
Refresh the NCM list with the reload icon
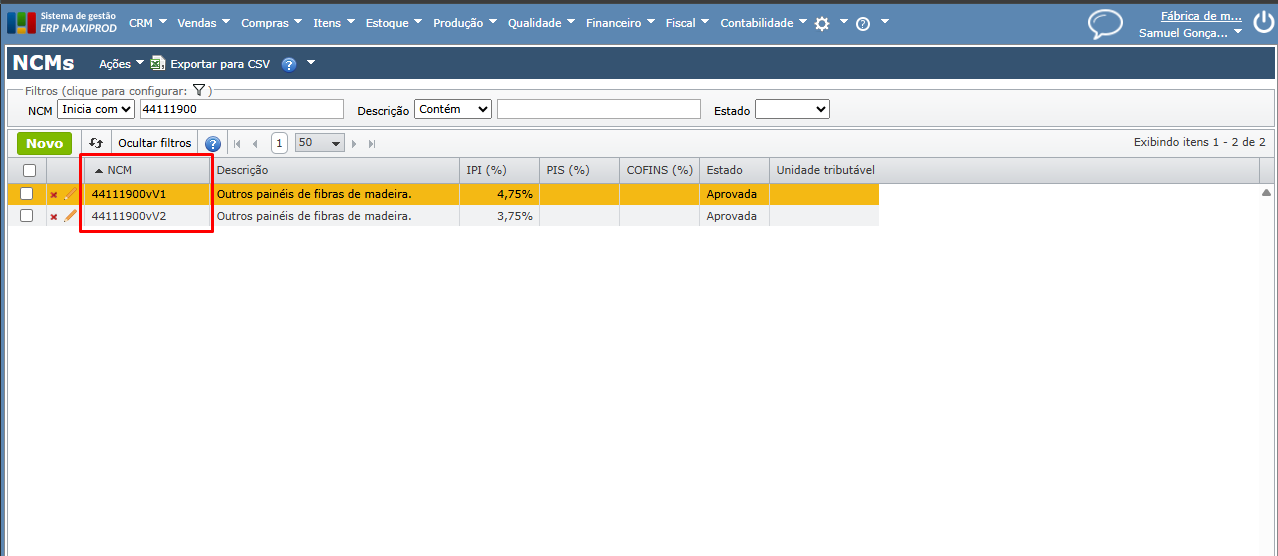(x=96, y=143)
